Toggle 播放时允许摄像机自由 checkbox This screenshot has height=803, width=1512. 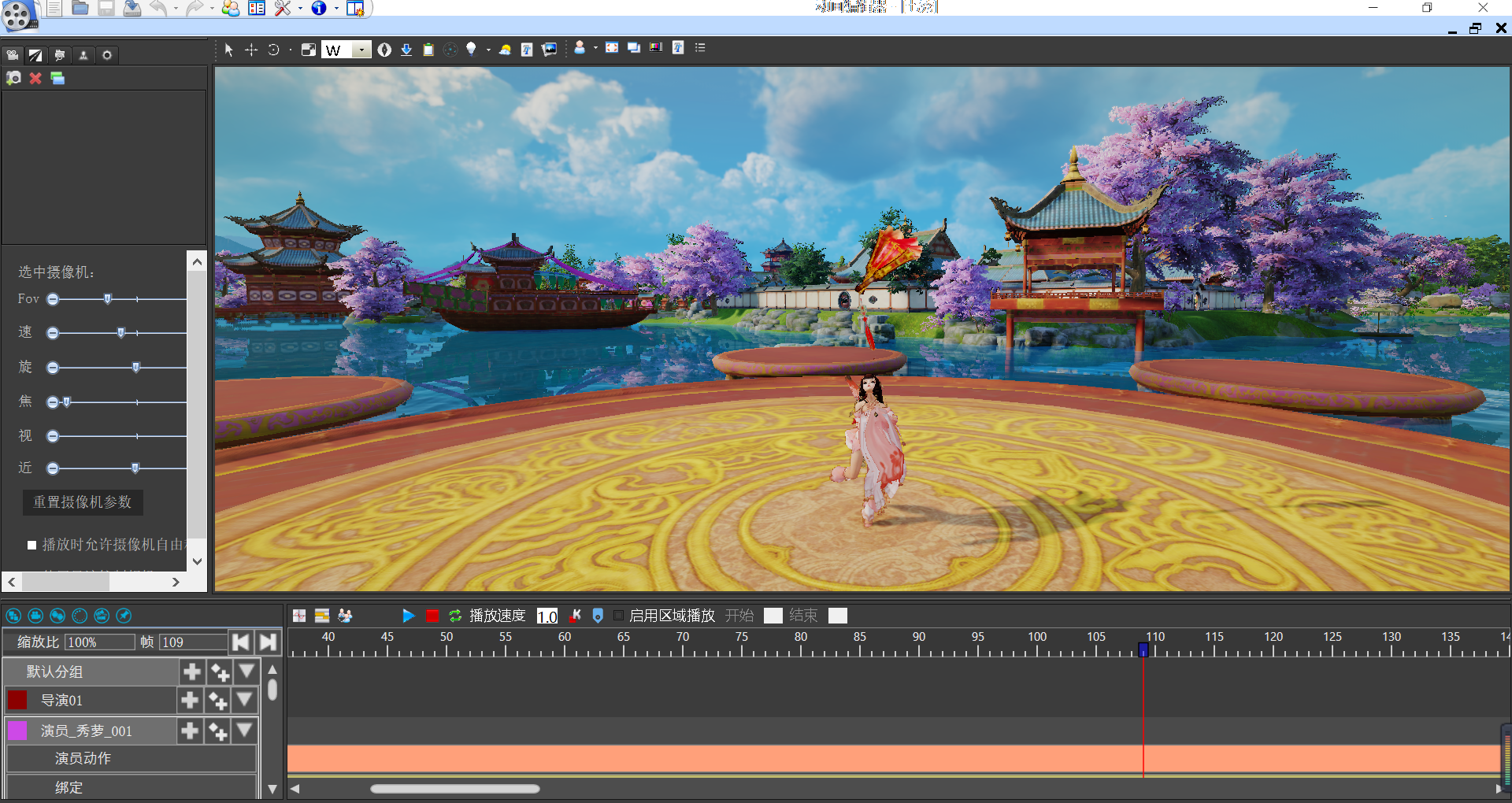[x=32, y=545]
